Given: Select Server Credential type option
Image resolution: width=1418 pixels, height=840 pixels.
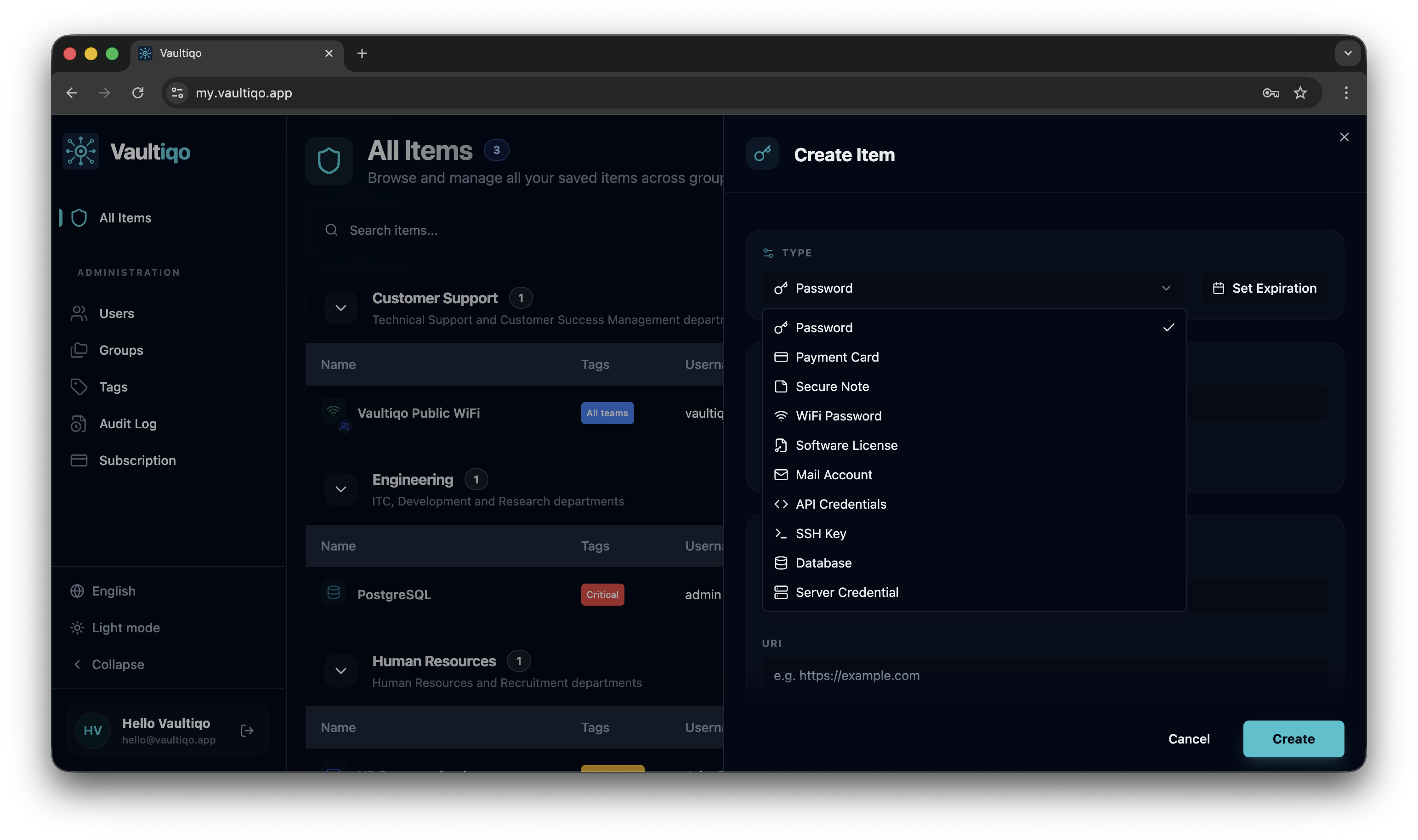Looking at the screenshot, I should [x=974, y=593].
